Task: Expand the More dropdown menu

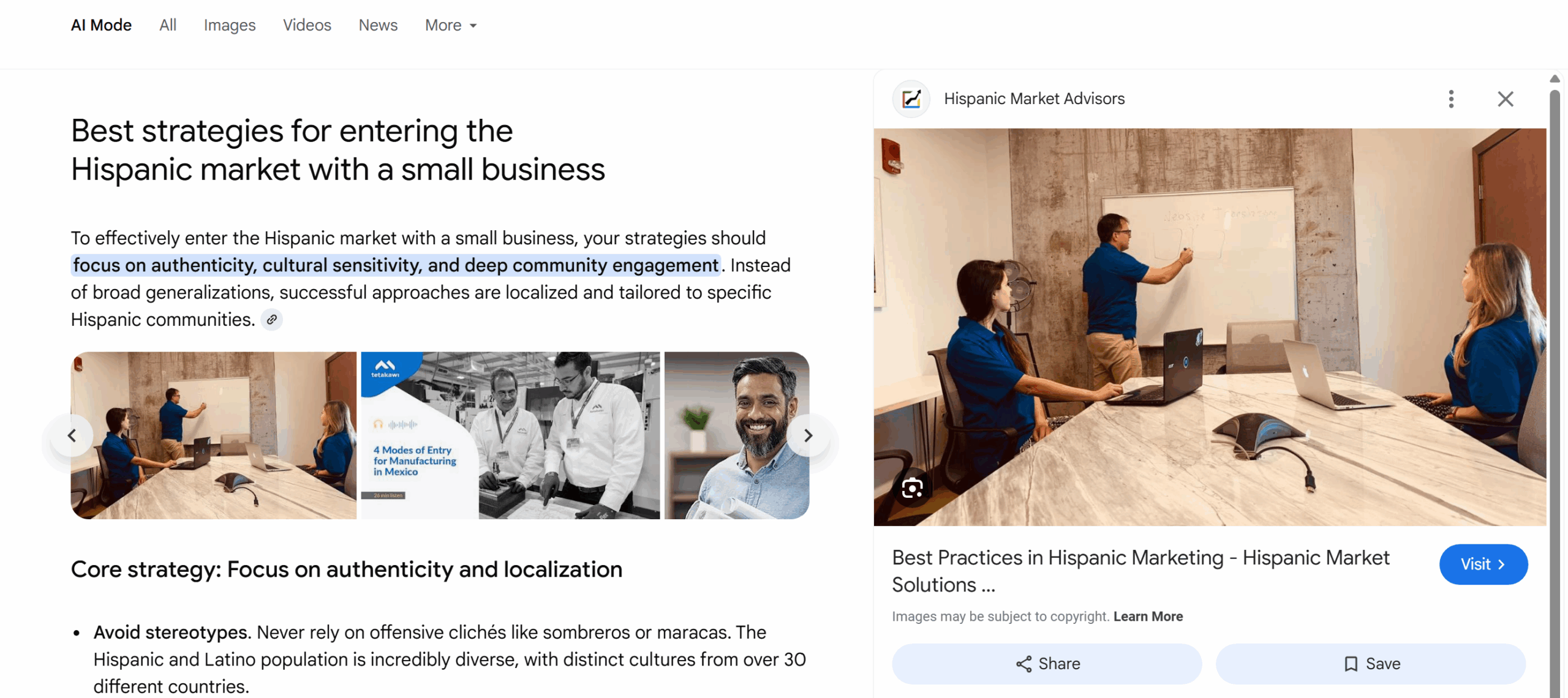Action: point(450,25)
